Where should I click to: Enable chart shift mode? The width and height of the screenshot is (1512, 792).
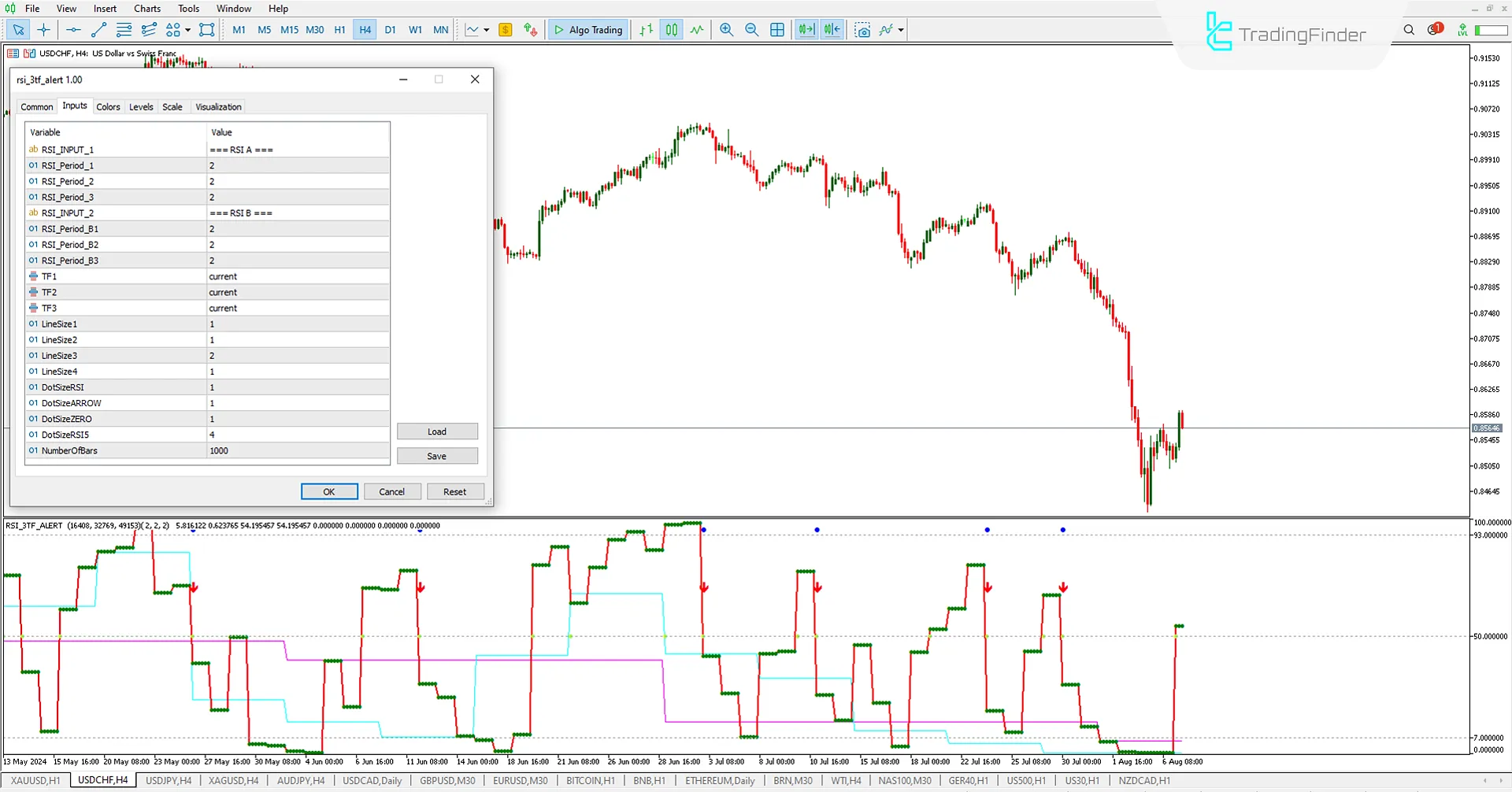coord(832,29)
